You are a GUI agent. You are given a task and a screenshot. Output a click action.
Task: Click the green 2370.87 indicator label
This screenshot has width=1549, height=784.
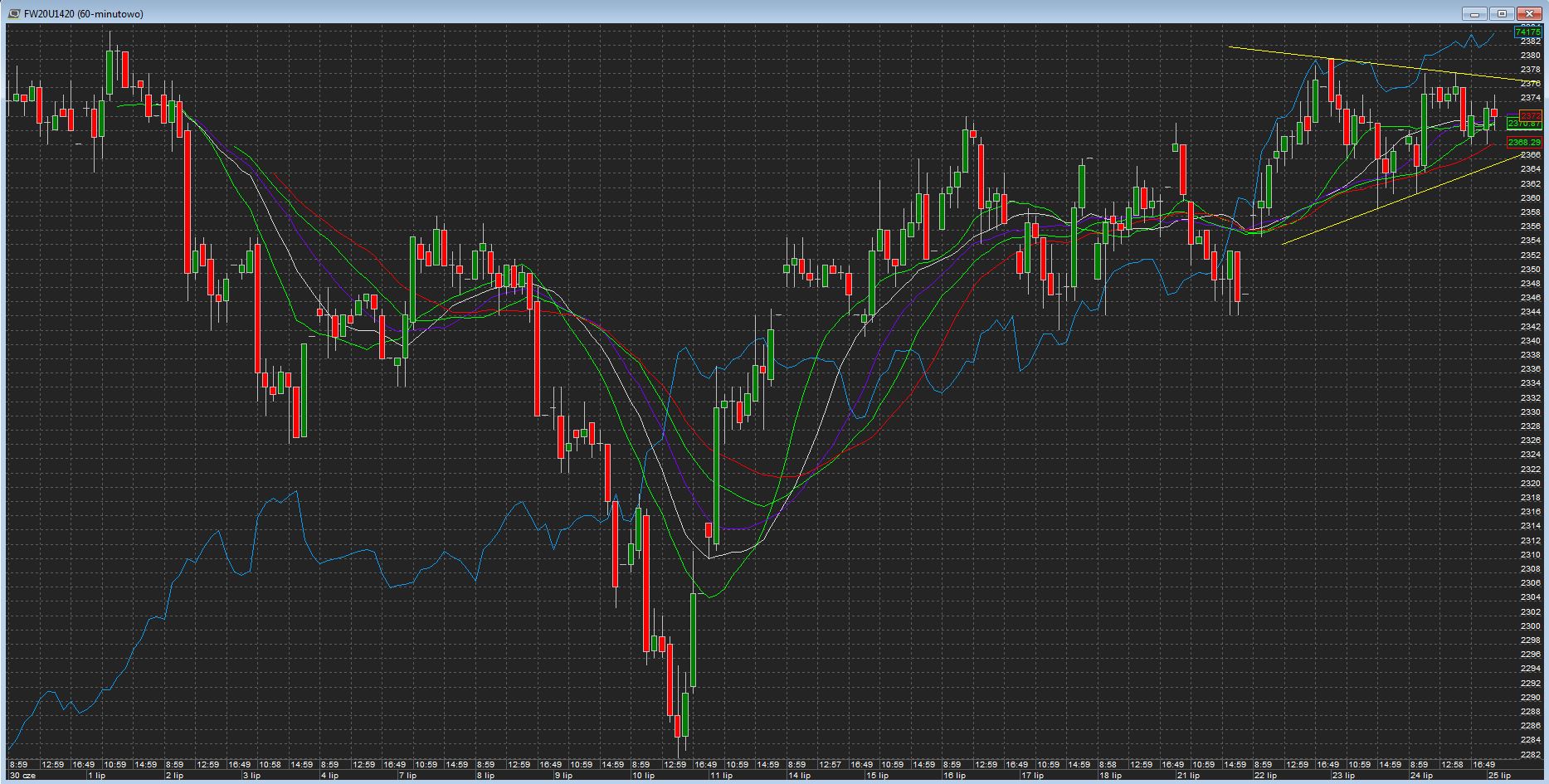pyautogui.click(x=1524, y=124)
